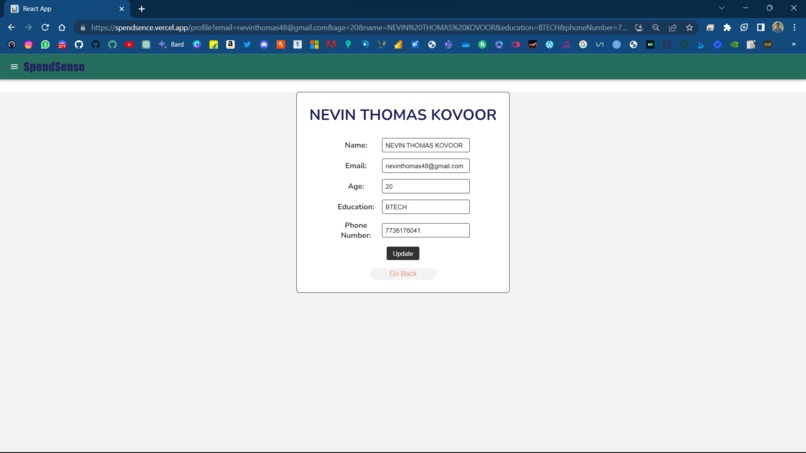Click the SpendSense logo text
Viewport: 806px width, 453px height.
[54, 67]
